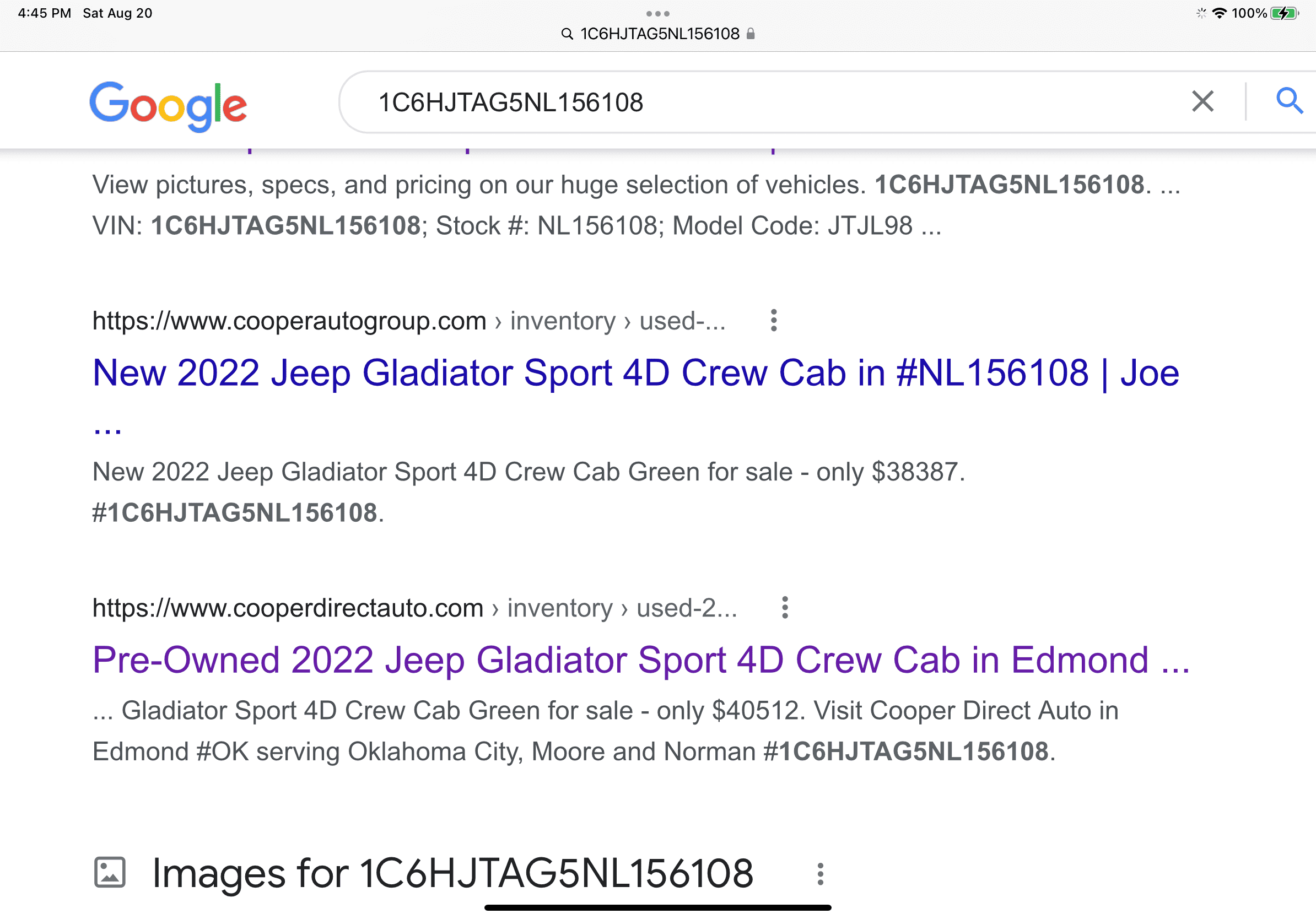Tap the loading activity spinner in status bar

coord(1201,13)
